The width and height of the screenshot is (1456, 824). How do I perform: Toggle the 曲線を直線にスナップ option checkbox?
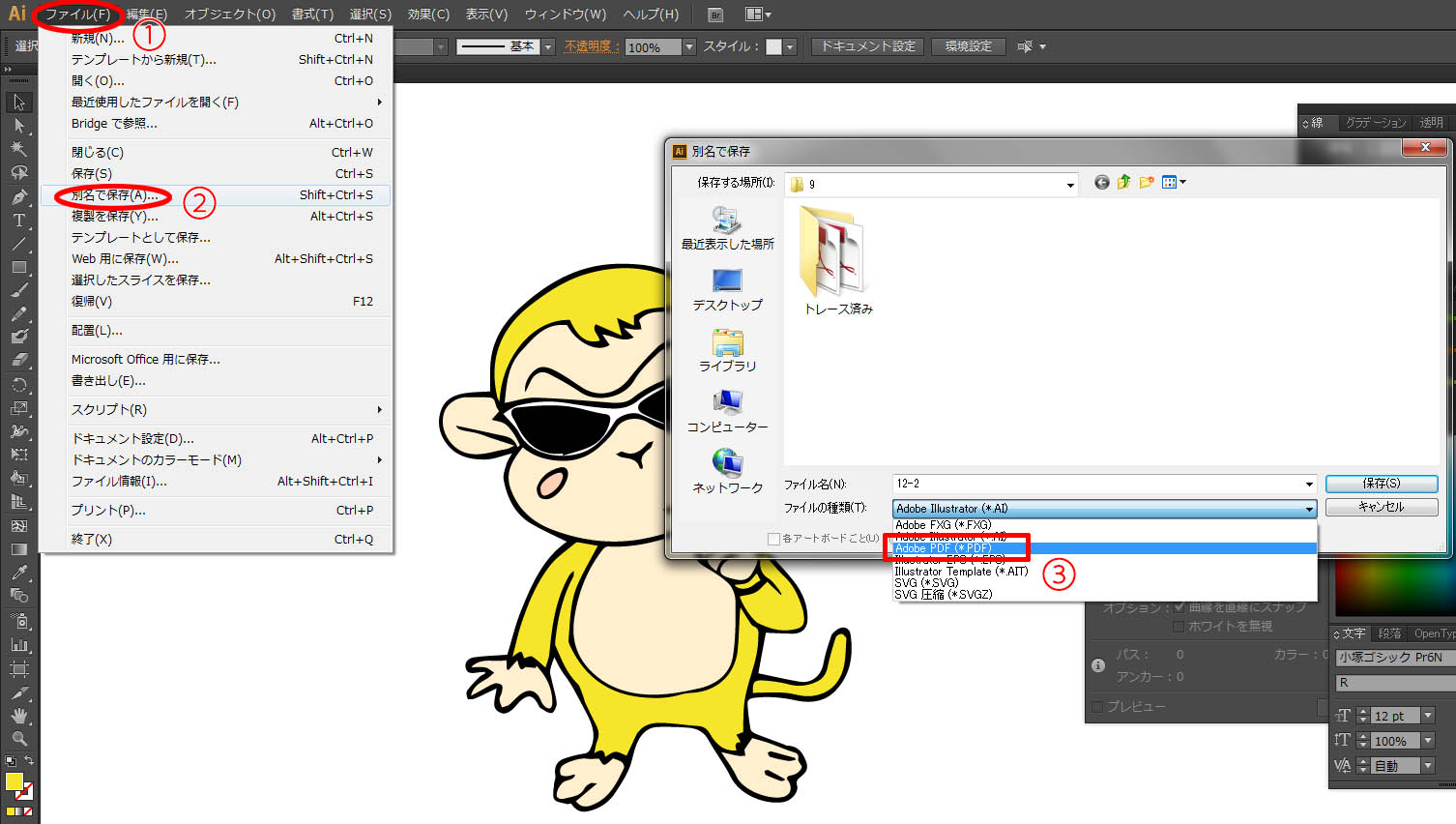click(1179, 607)
